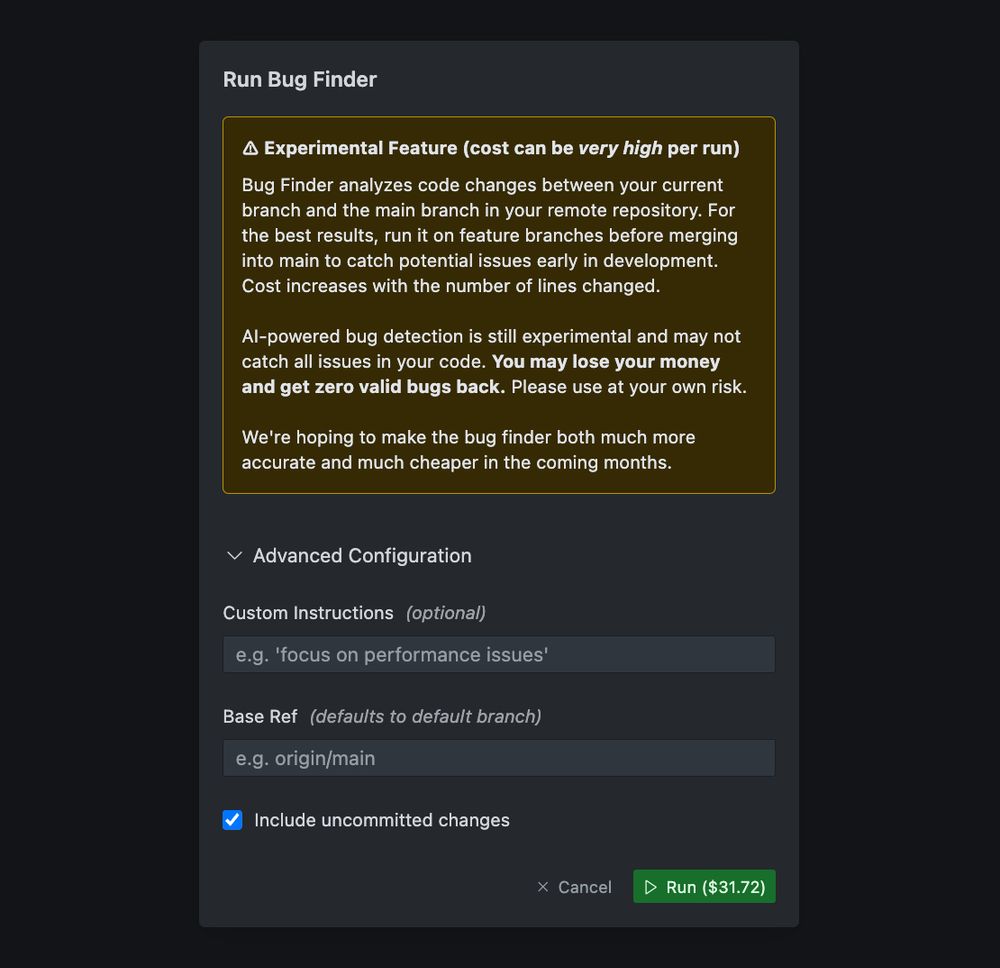Viewport: 1000px width, 968px height.
Task: Click the 'Custom Instructions' field label
Action: pos(308,613)
